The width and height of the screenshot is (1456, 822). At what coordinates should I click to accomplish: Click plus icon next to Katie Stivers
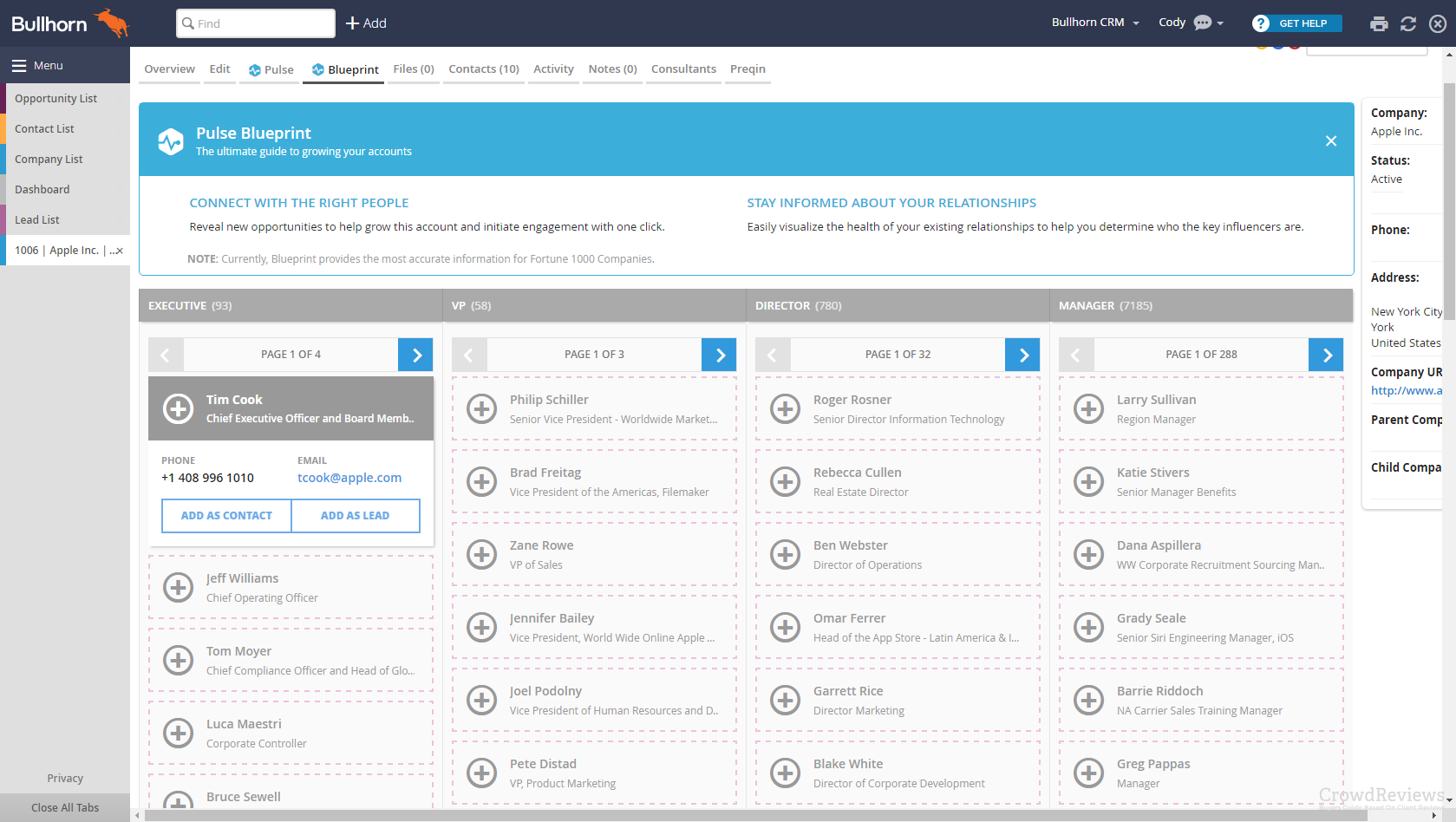(x=1089, y=481)
